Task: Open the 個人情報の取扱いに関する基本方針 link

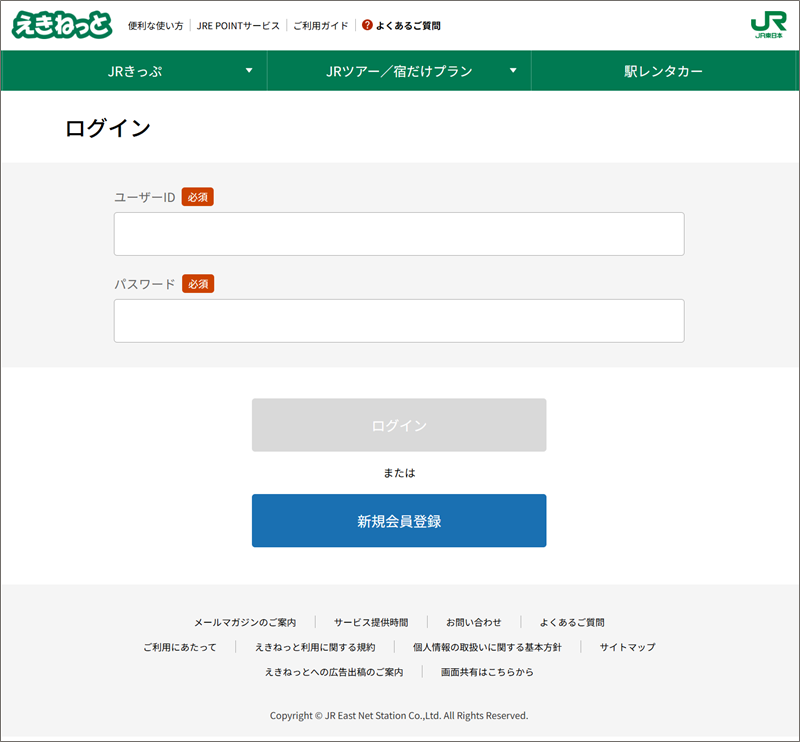Action: point(487,647)
